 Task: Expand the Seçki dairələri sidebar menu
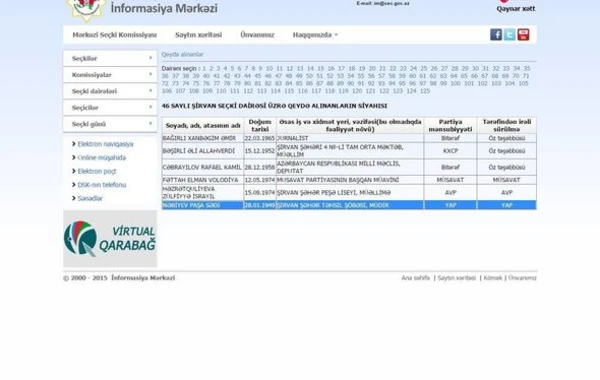pyautogui.click(x=110, y=91)
